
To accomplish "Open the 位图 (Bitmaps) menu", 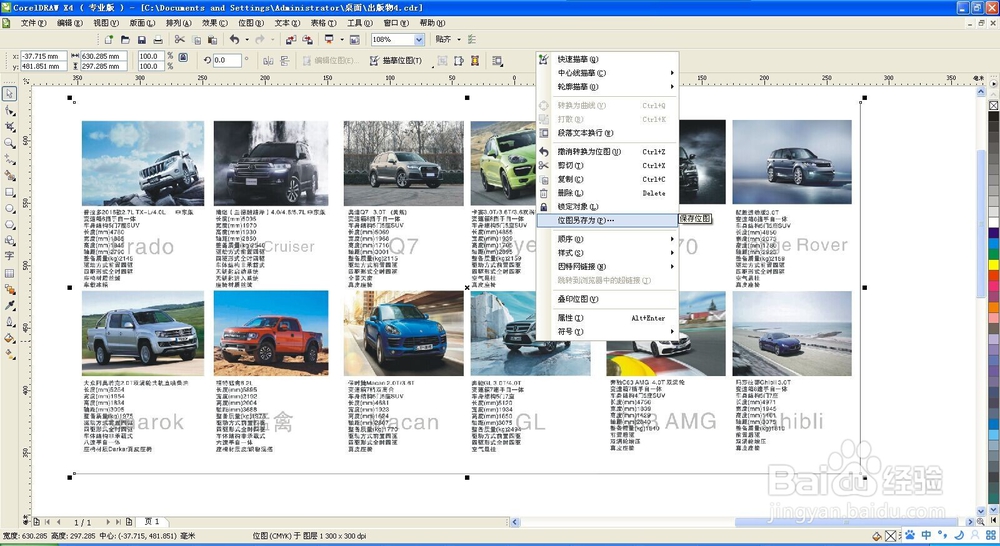I will coord(251,23).
